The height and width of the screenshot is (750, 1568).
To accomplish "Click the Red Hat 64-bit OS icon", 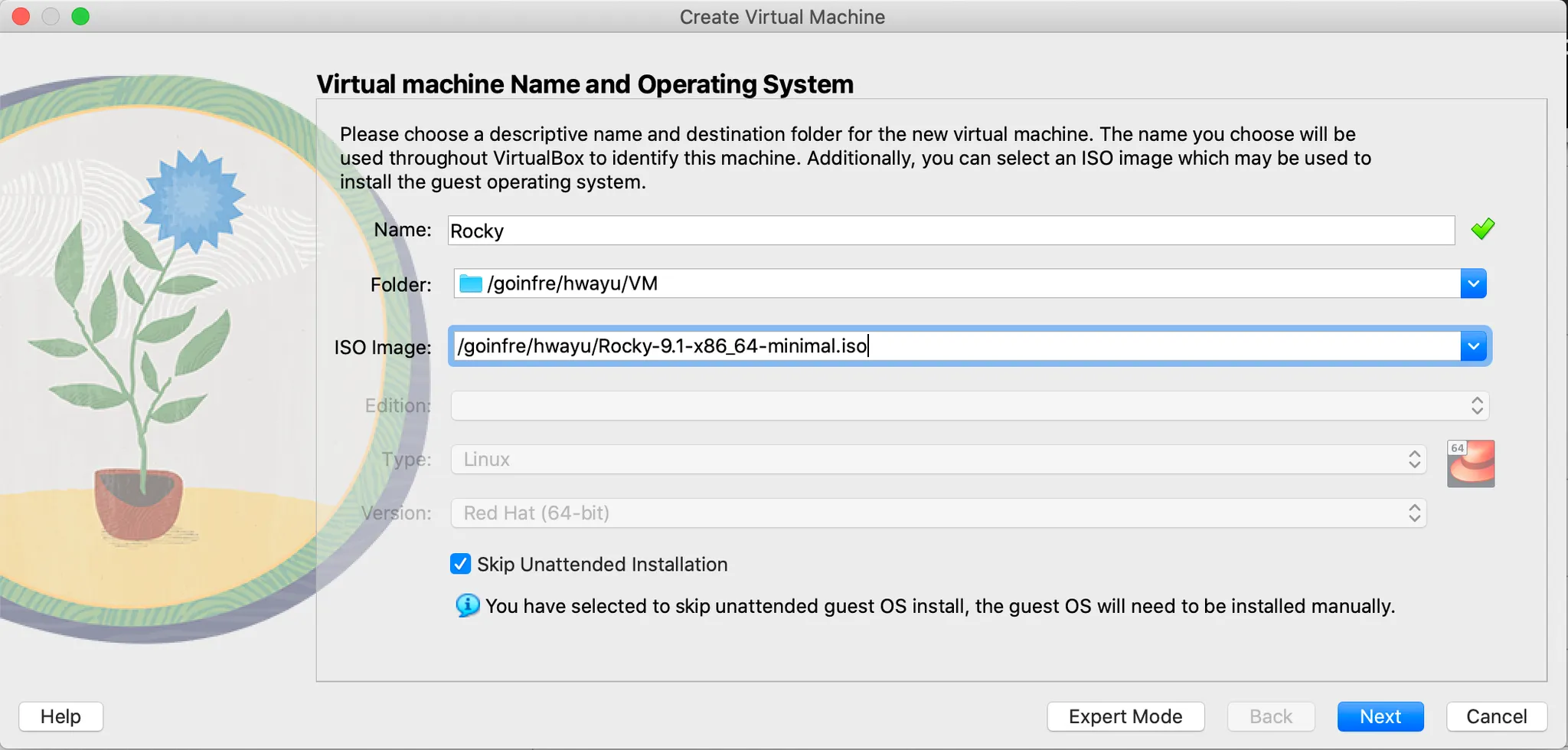I will pos(1470,463).
